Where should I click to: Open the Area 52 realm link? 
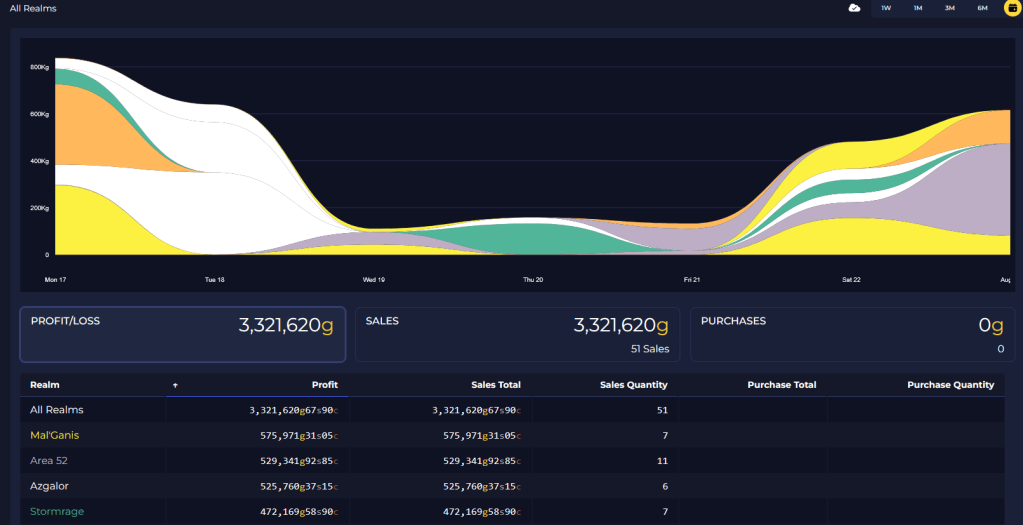coord(49,460)
